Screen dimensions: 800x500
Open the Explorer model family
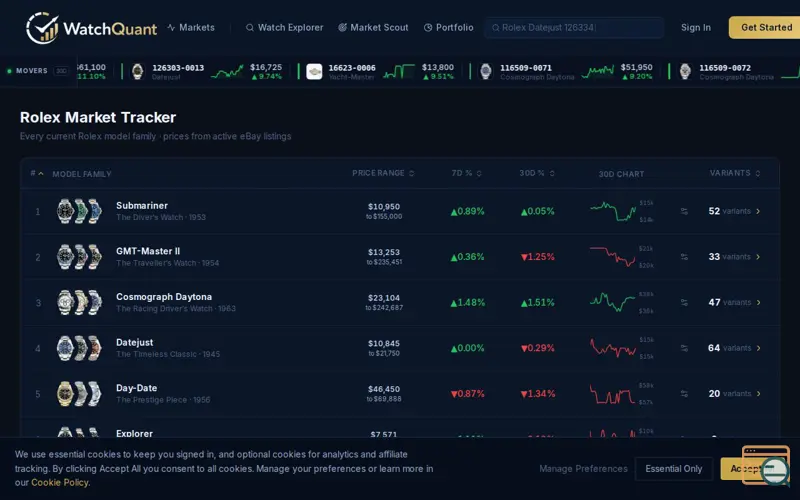click(x=400, y=429)
